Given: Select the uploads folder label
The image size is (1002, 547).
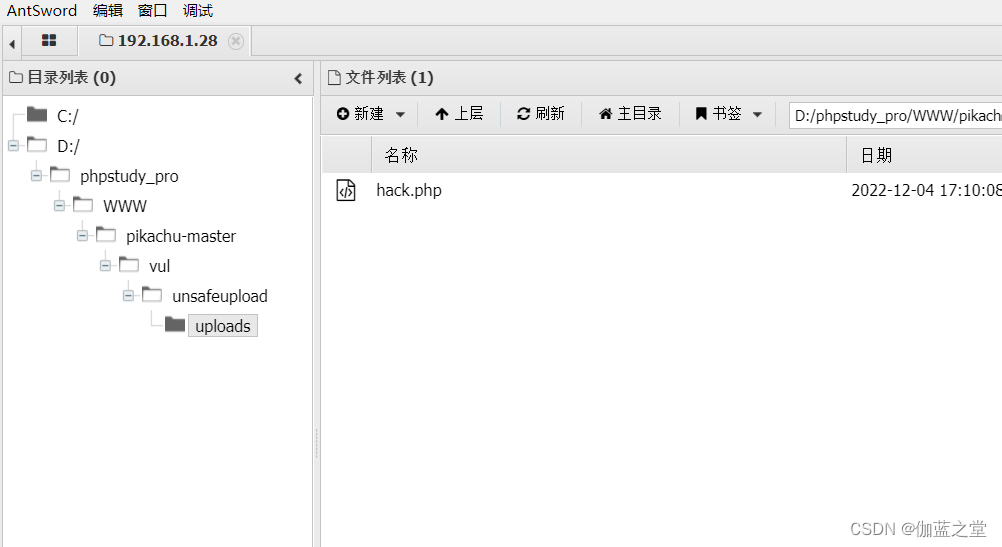Looking at the screenshot, I should tap(223, 326).
